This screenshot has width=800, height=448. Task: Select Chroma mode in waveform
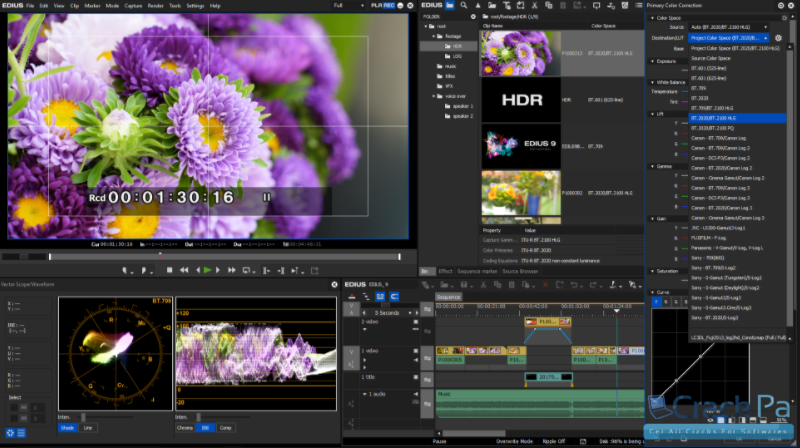tap(185, 428)
